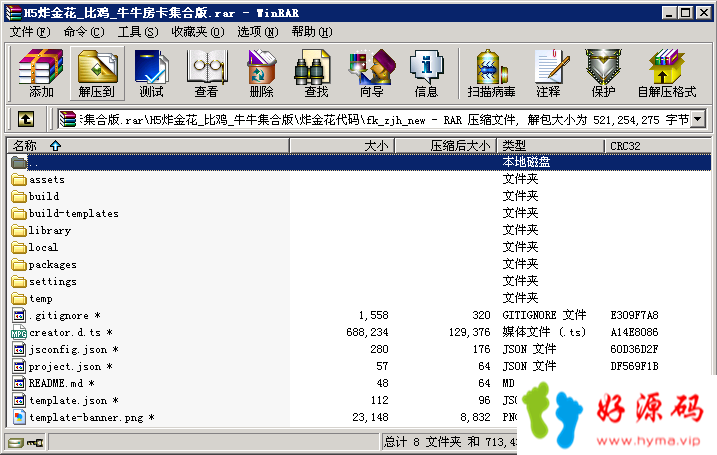Click 自解压格式 (SFX) toolbar icon
The image size is (717, 455).
tap(667, 73)
